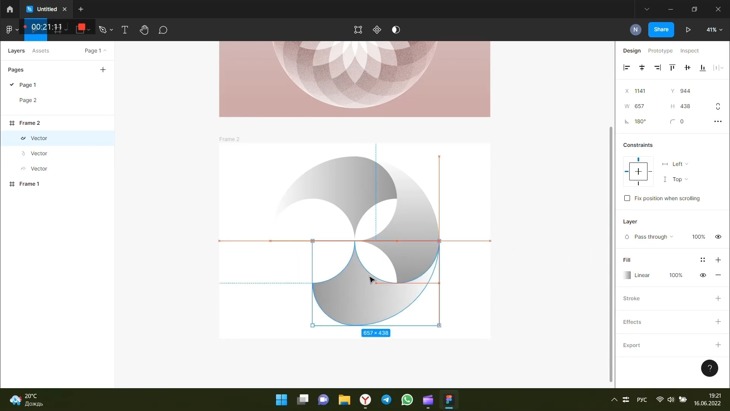The width and height of the screenshot is (730, 411).
Task: Open the zoom level 41% dropdown
Action: pos(714,30)
